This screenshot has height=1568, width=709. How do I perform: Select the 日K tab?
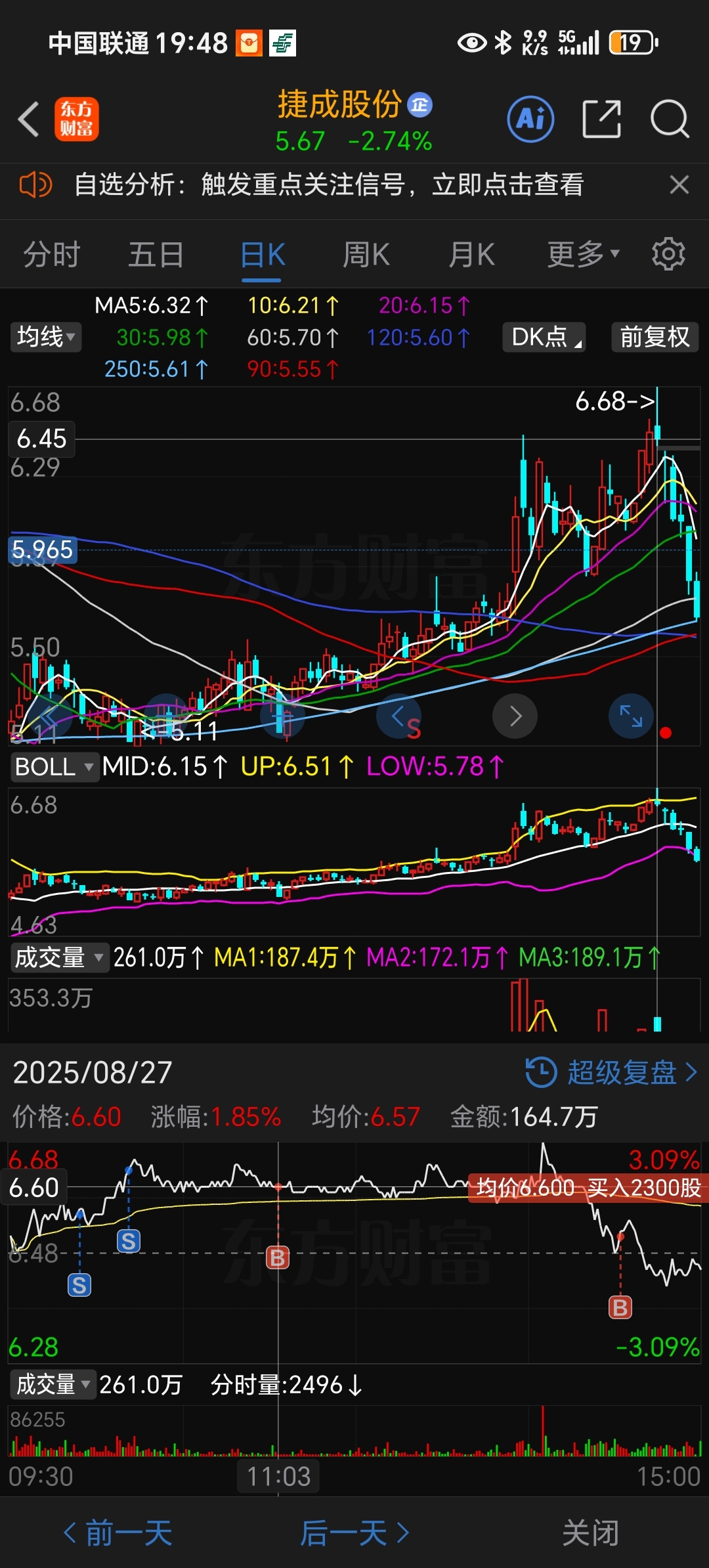263,255
